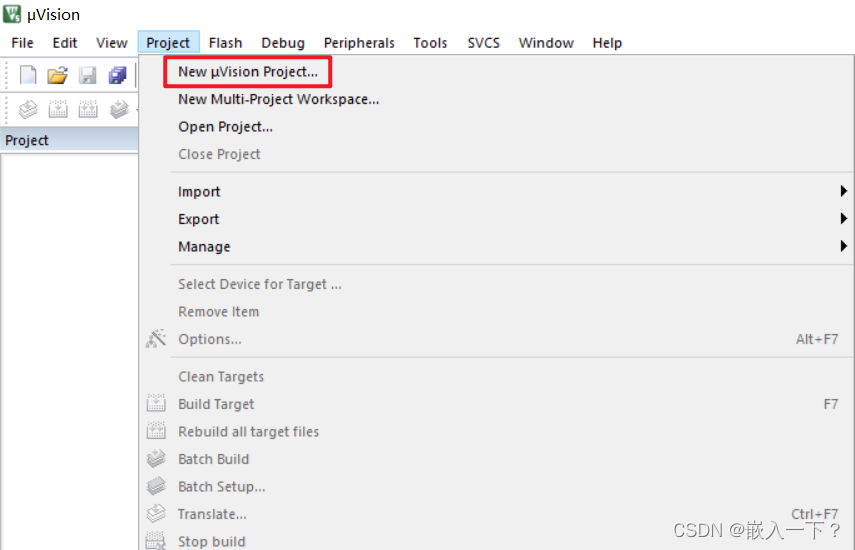This screenshot has height=550, width=855.
Task: Select Remove Item menu entry
Action: 497,312
